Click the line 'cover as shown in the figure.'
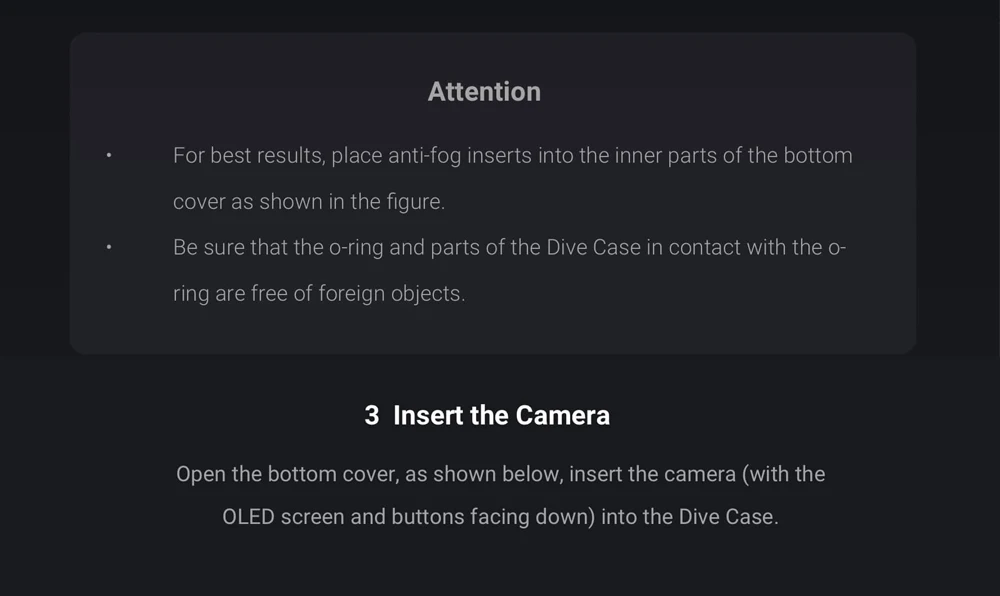This screenshot has width=1000, height=596. click(308, 202)
